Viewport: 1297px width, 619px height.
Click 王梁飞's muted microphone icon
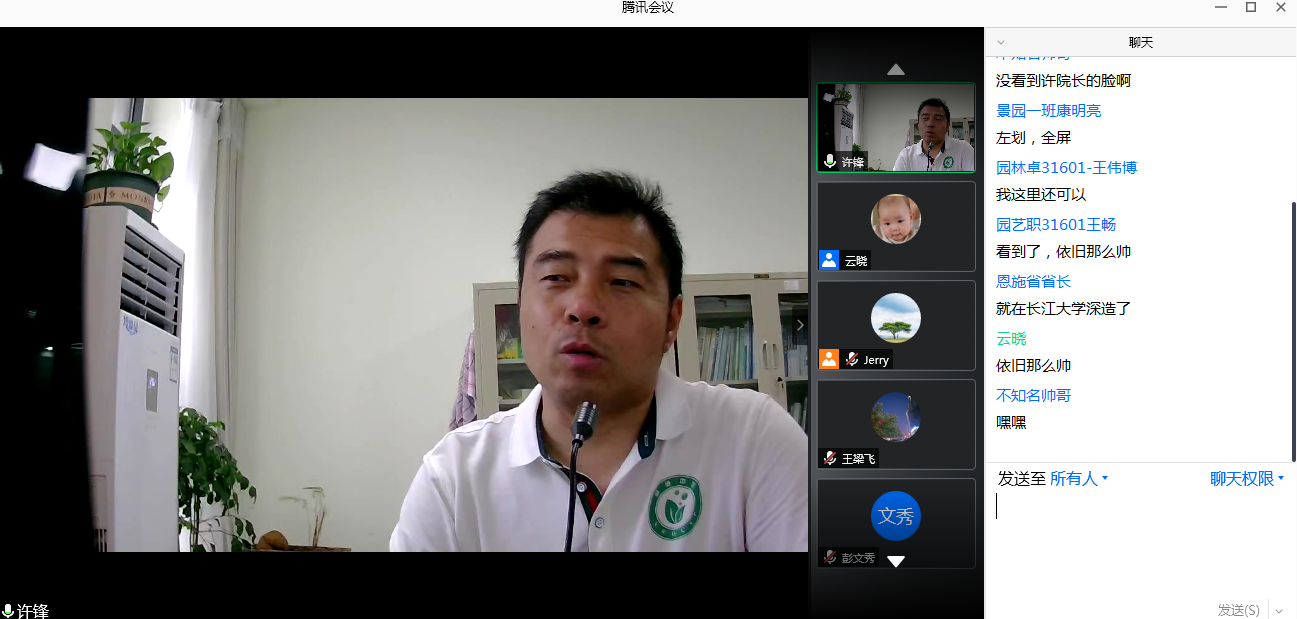(x=829, y=458)
